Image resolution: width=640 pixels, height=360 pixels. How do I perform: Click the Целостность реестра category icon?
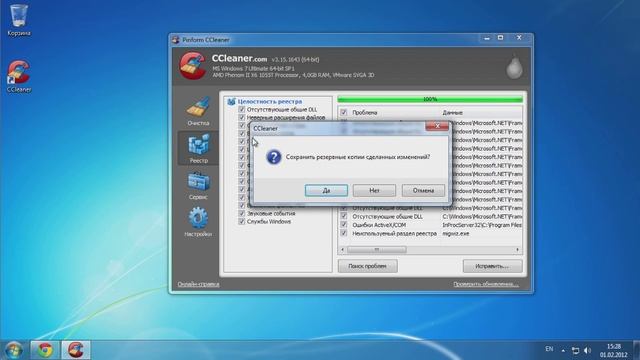[231, 101]
